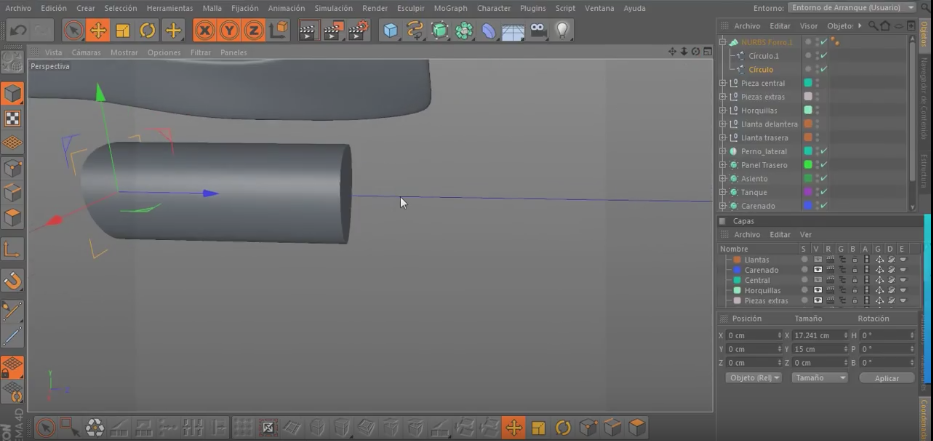Click the Rotación H field
This screenshot has width=933, height=441.
[887, 336]
